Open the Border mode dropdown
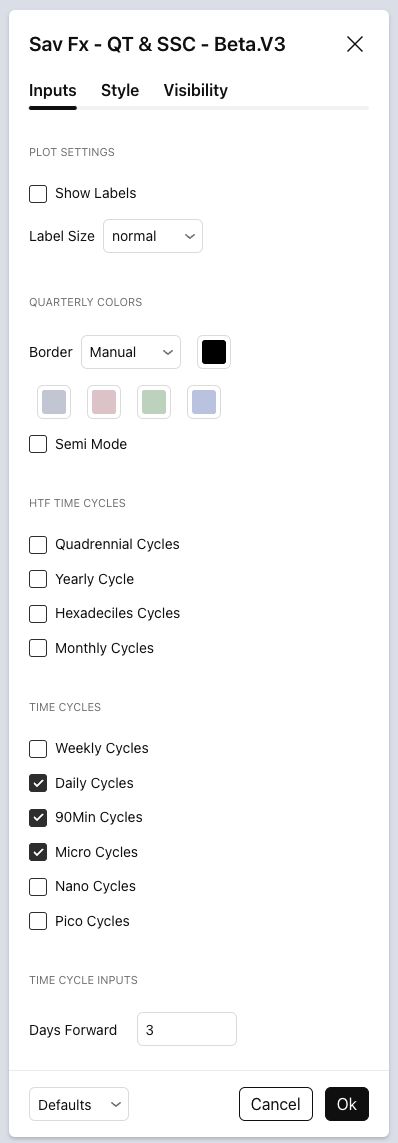Viewport: 398px width, 1143px height. pos(131,352)
